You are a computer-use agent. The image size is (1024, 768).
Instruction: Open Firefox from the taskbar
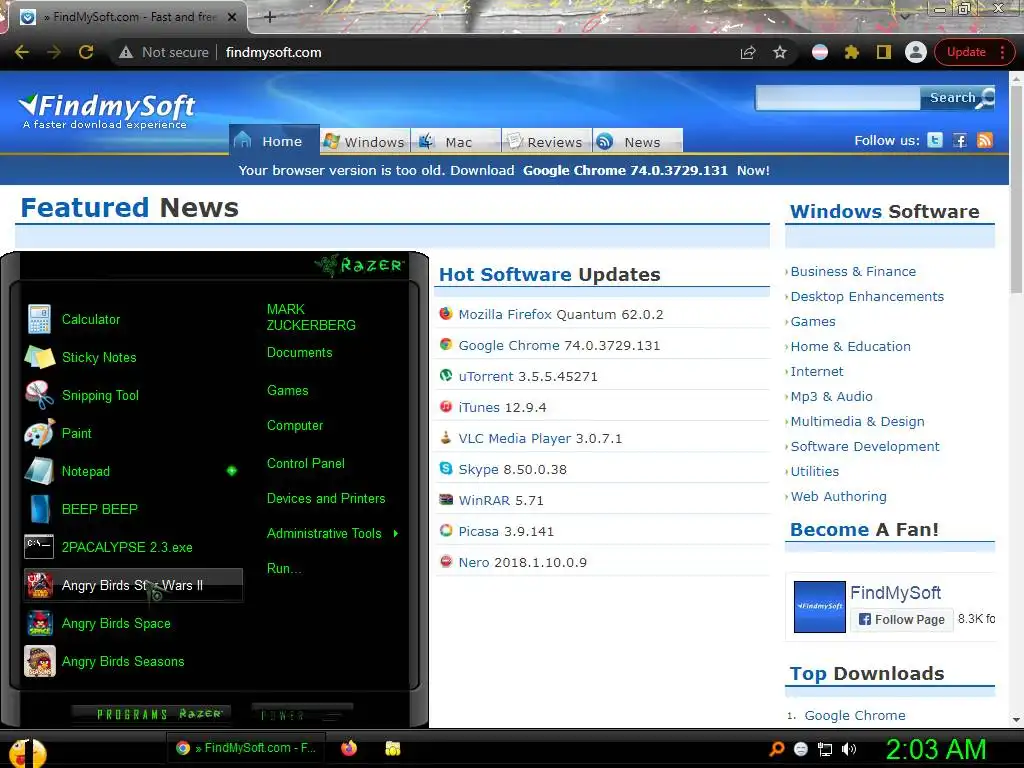(x=349, y=748)
